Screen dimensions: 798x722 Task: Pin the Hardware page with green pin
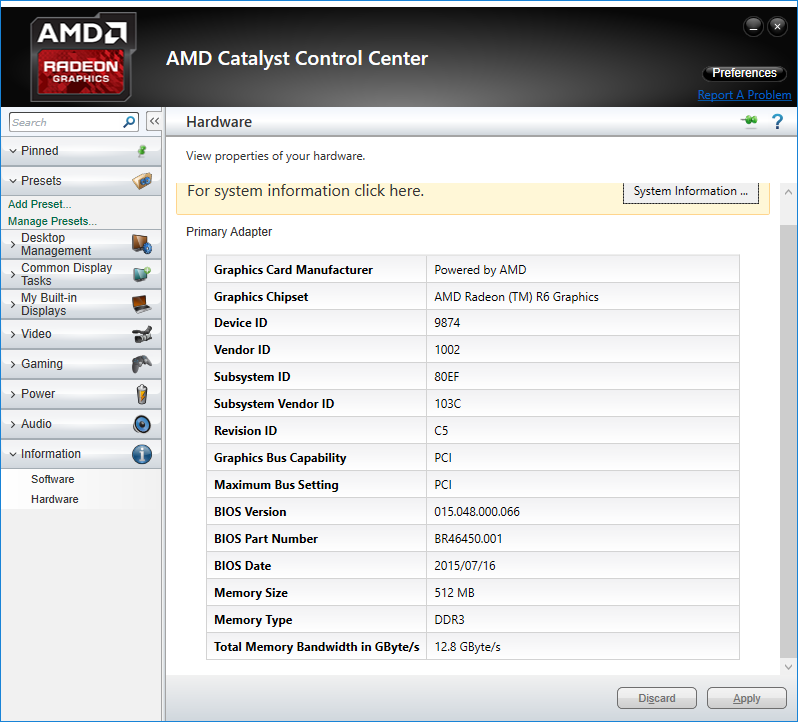(749, 121)
